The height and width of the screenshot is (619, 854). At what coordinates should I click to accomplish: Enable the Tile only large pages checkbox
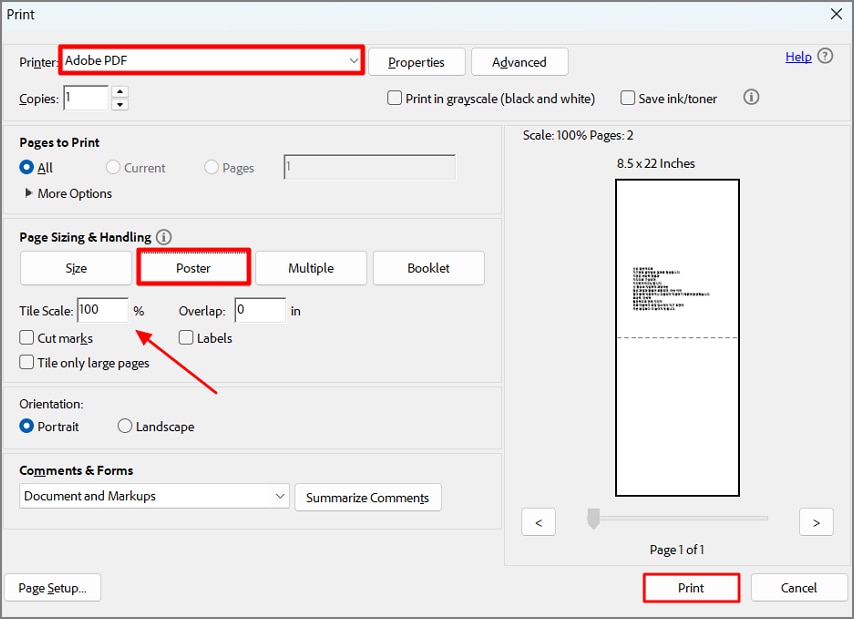(25, 363)
